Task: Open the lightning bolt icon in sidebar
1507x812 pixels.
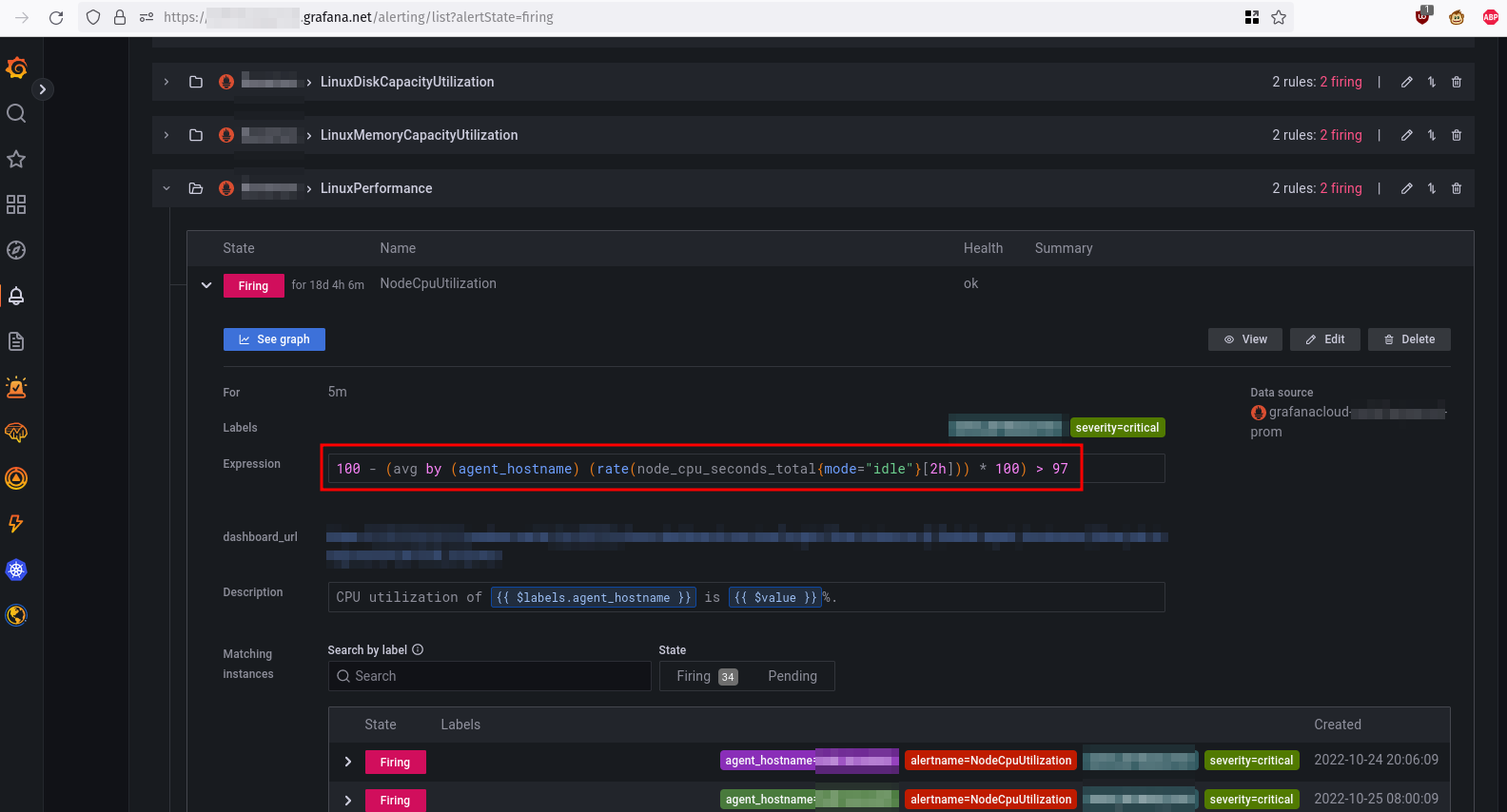Action: click(16, 524)
